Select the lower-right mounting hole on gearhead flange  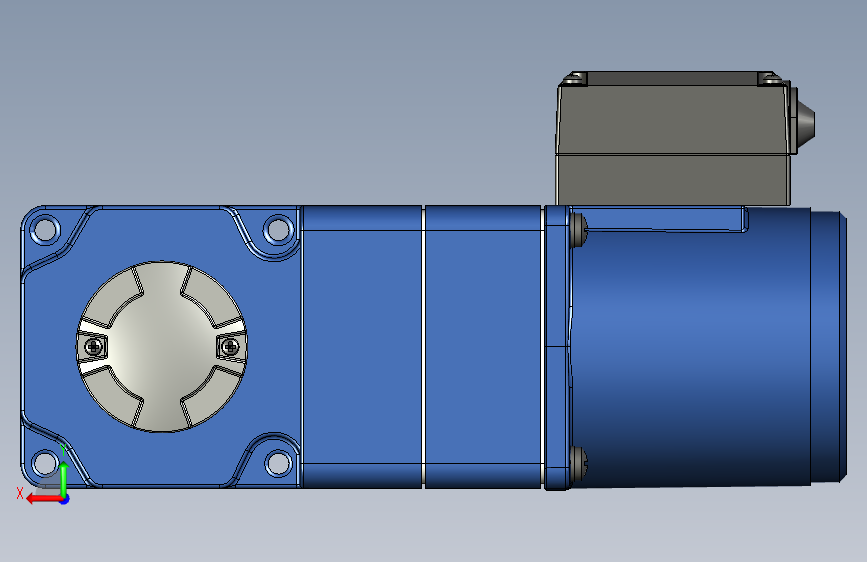(279, 463)
